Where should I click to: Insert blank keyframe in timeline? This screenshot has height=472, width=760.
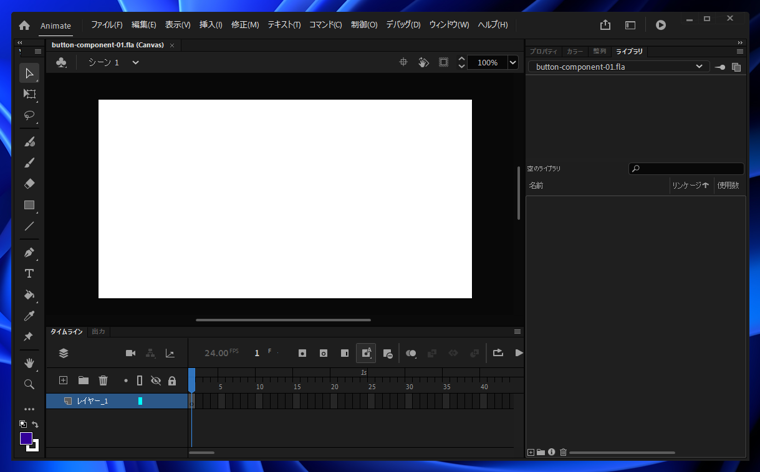(x=323, y=353)
